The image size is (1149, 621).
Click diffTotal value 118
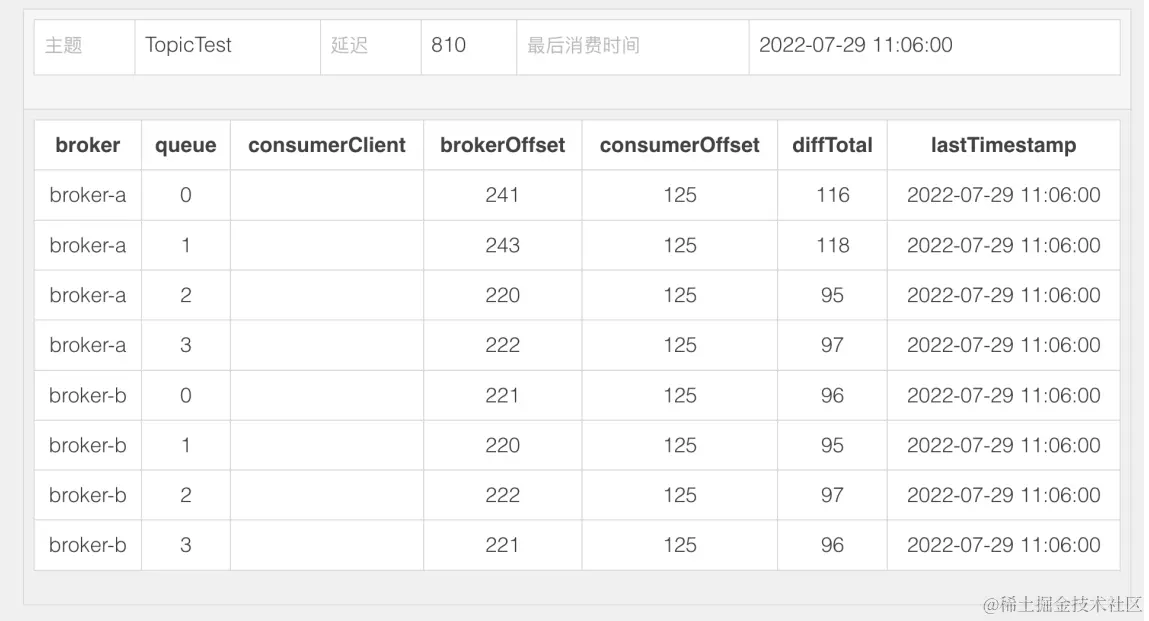[832, 245]
